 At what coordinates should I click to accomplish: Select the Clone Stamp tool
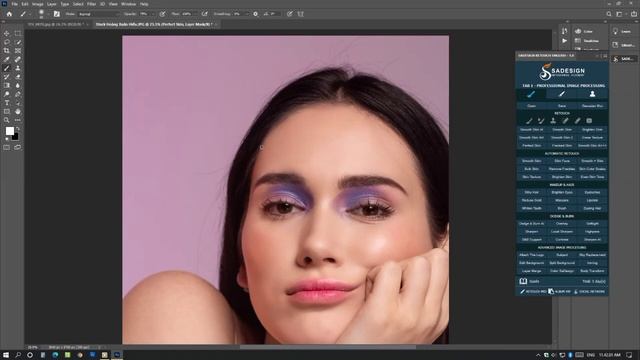(18, 68)
